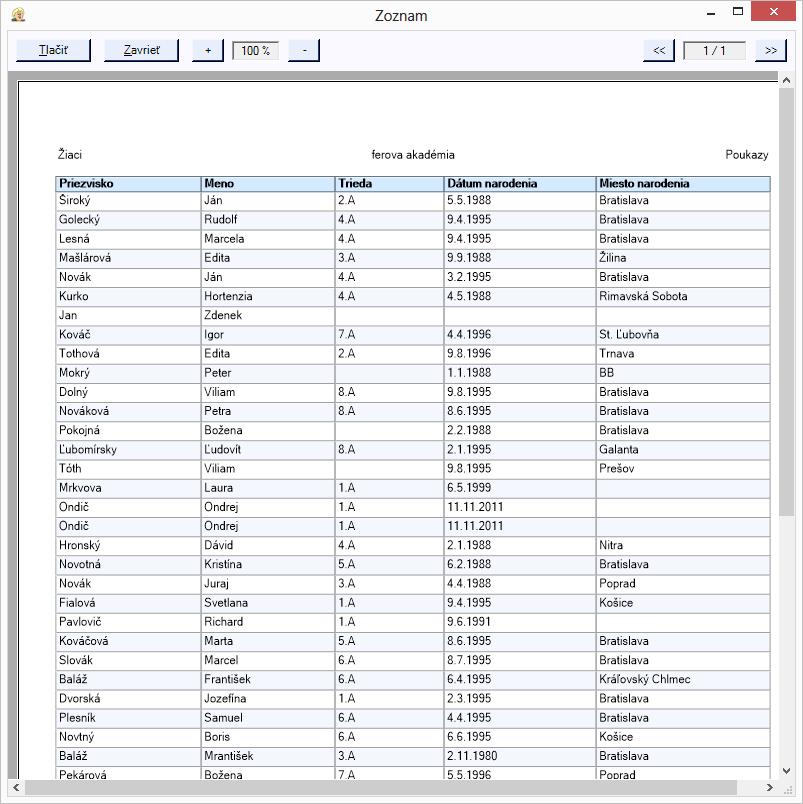Select the Golecký surname cell
The image size is (803, 804).
128,219
